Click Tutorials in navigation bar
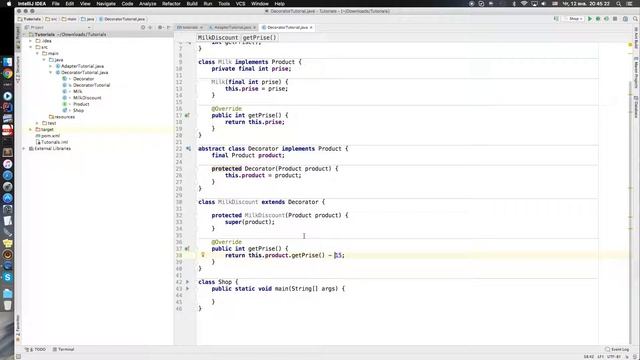Screen dimensions: 640x360 29,19
